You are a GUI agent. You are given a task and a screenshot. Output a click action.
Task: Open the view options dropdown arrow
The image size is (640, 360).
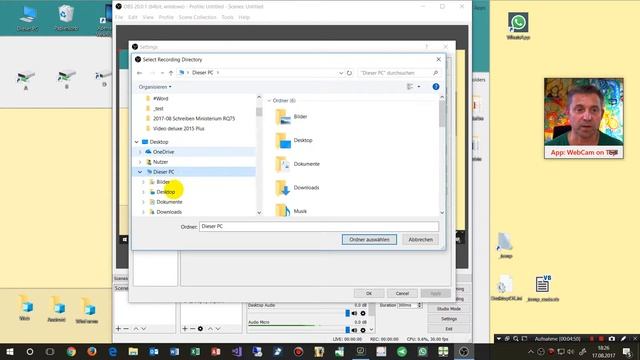pyautogui.click(x=419, y=87)
